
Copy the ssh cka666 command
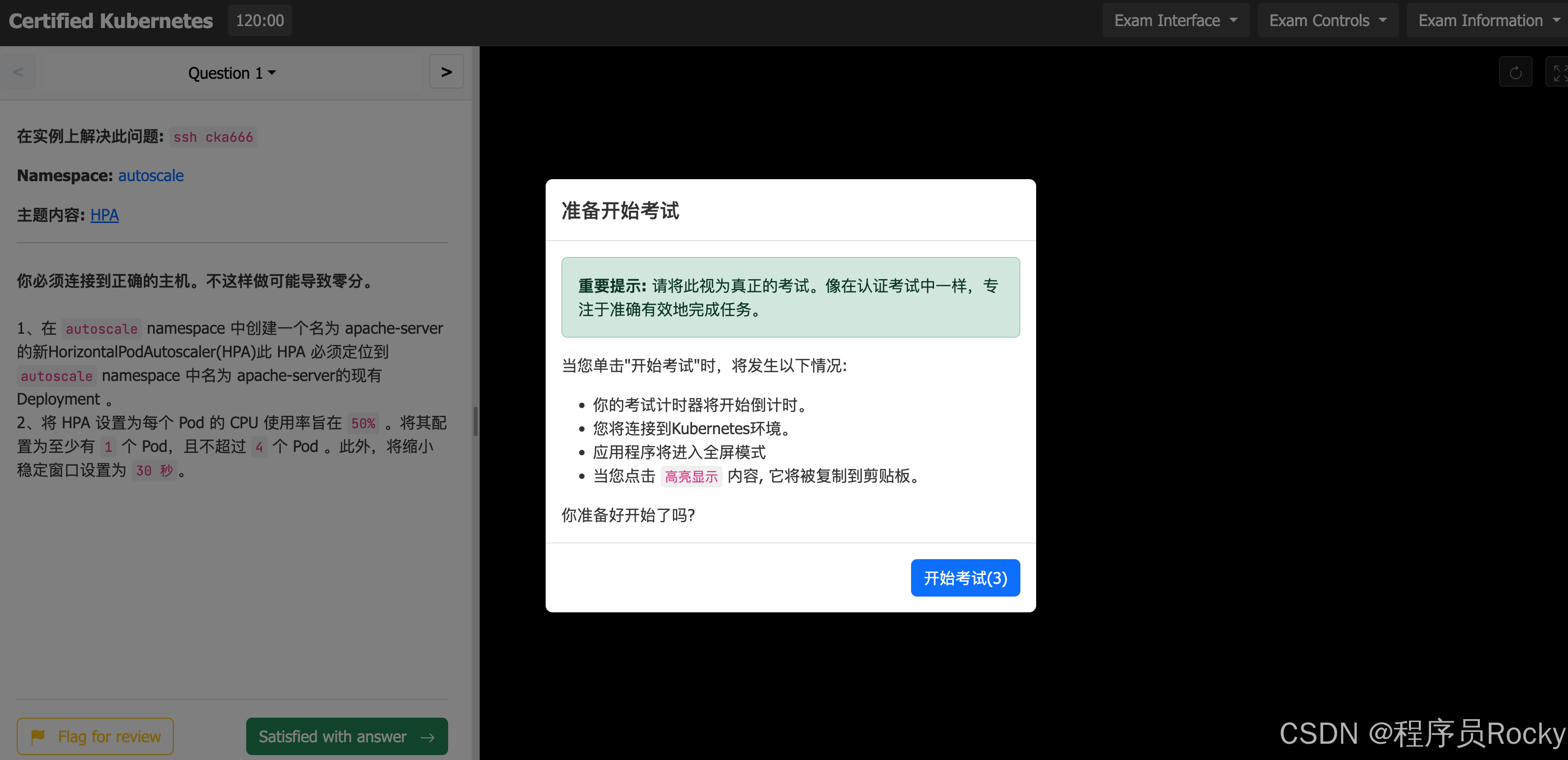click(x=213, y=137)
